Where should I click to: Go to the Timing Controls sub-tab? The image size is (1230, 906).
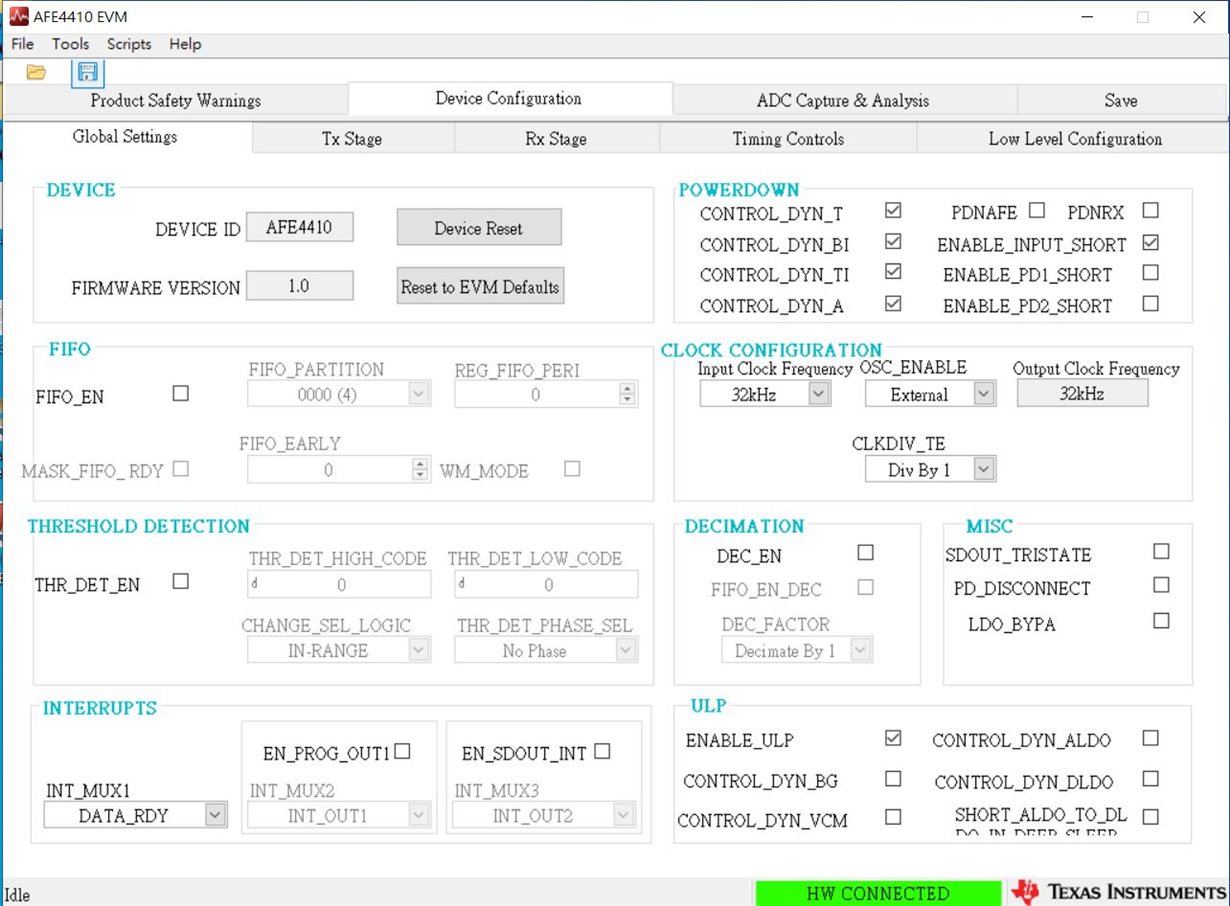click(x=788, y=139)
